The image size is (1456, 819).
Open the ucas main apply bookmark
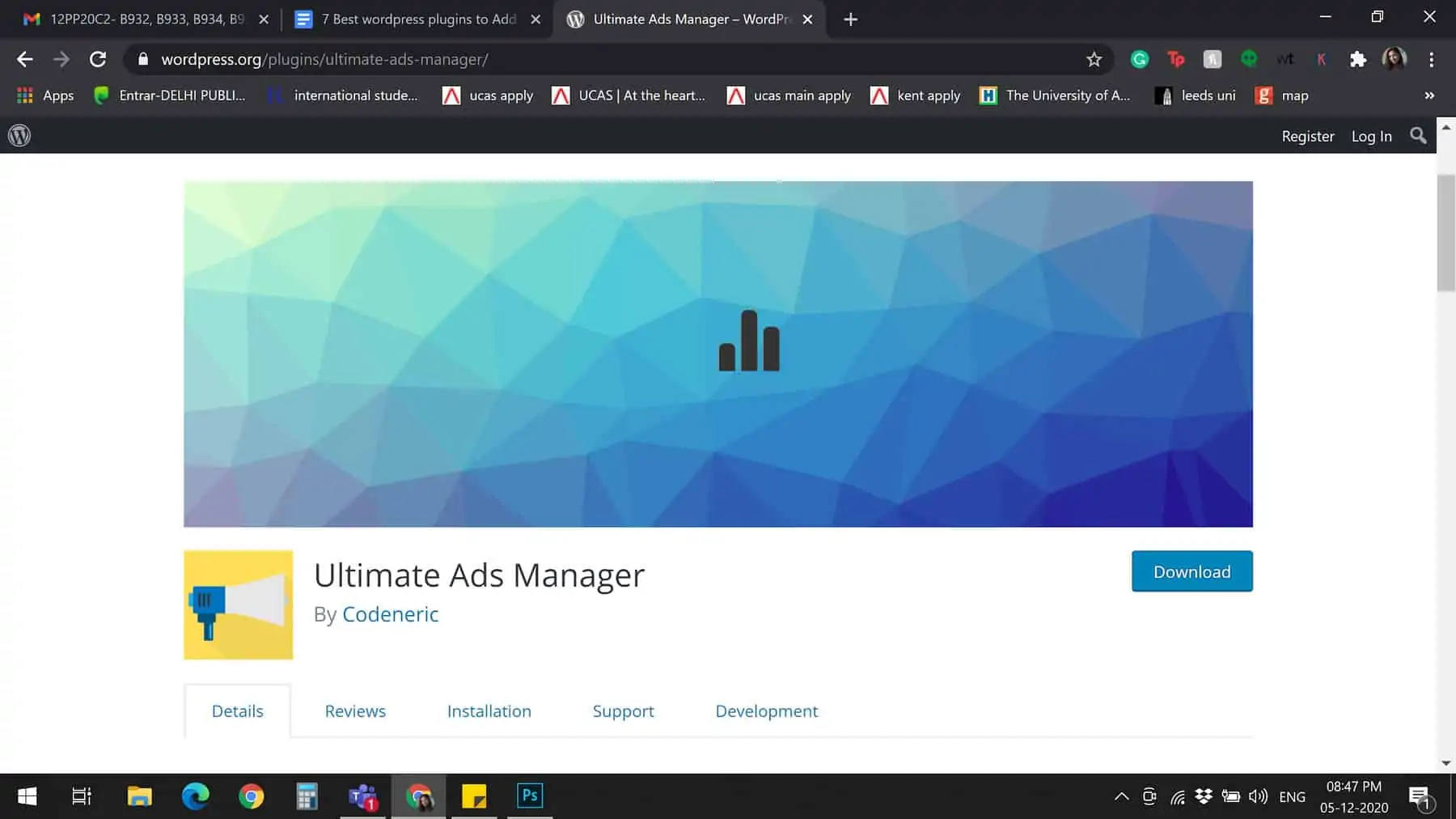point(789,95)
